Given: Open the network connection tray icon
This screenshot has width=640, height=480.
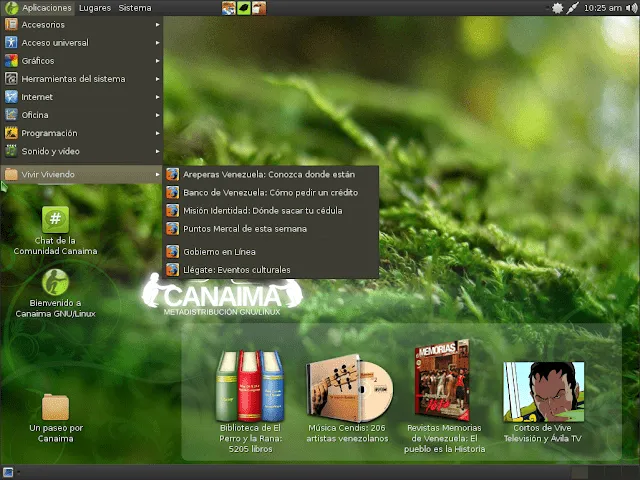Looking at the screenshot, I should (572, 8).
